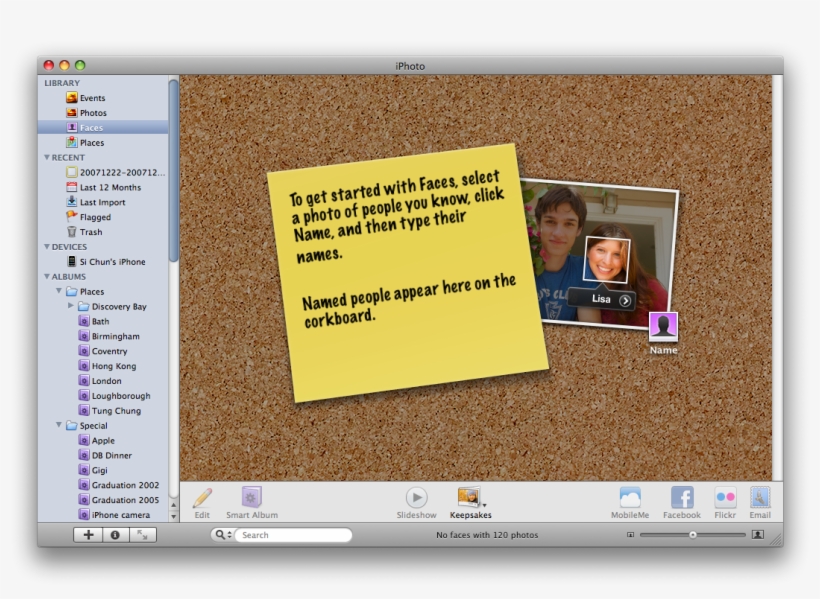Minimize the iPhoto window
This screenshot has width=820, height=599.
(x=64, y=65)
